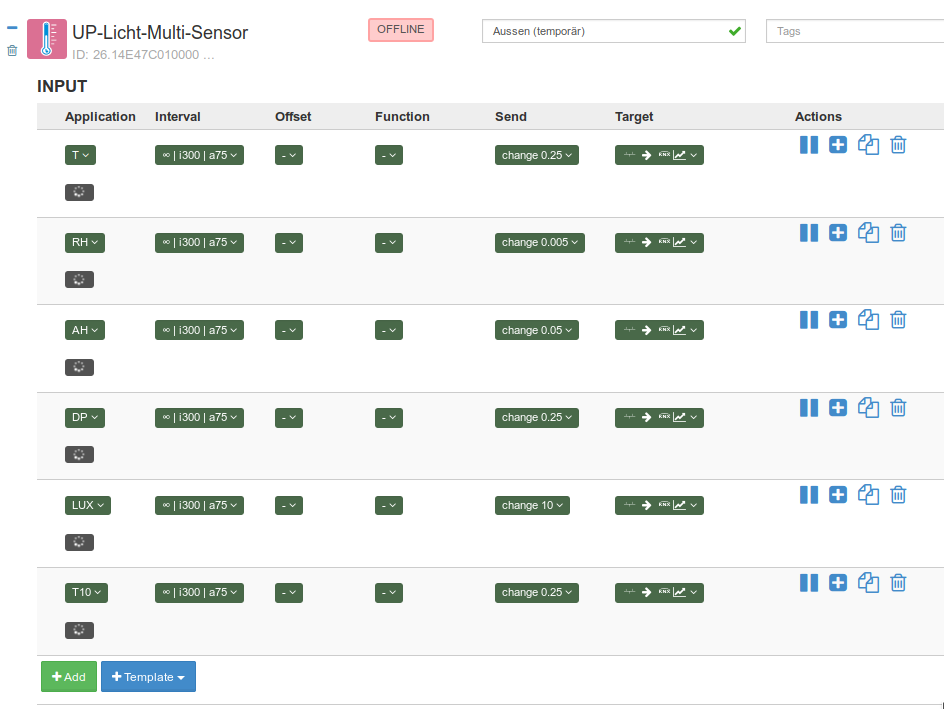The image size is (944, 709).
Task: Click the Interval column header
Action: [x=178, y=117]
